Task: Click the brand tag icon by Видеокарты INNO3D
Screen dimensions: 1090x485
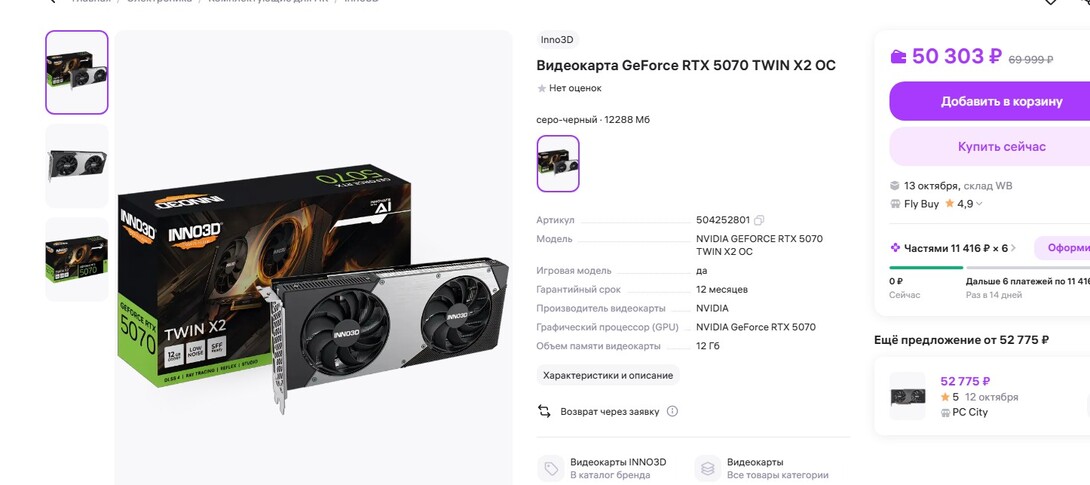Action: pos(551,468)
